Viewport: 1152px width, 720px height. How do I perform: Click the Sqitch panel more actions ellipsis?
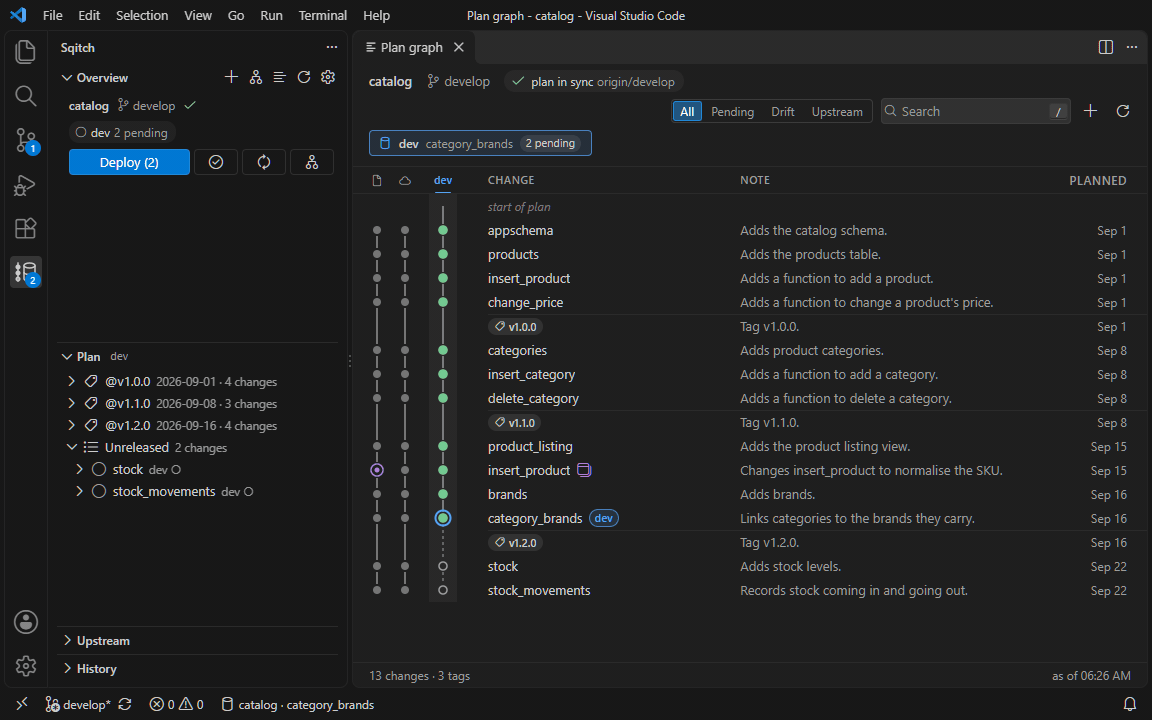coord(332,47)
